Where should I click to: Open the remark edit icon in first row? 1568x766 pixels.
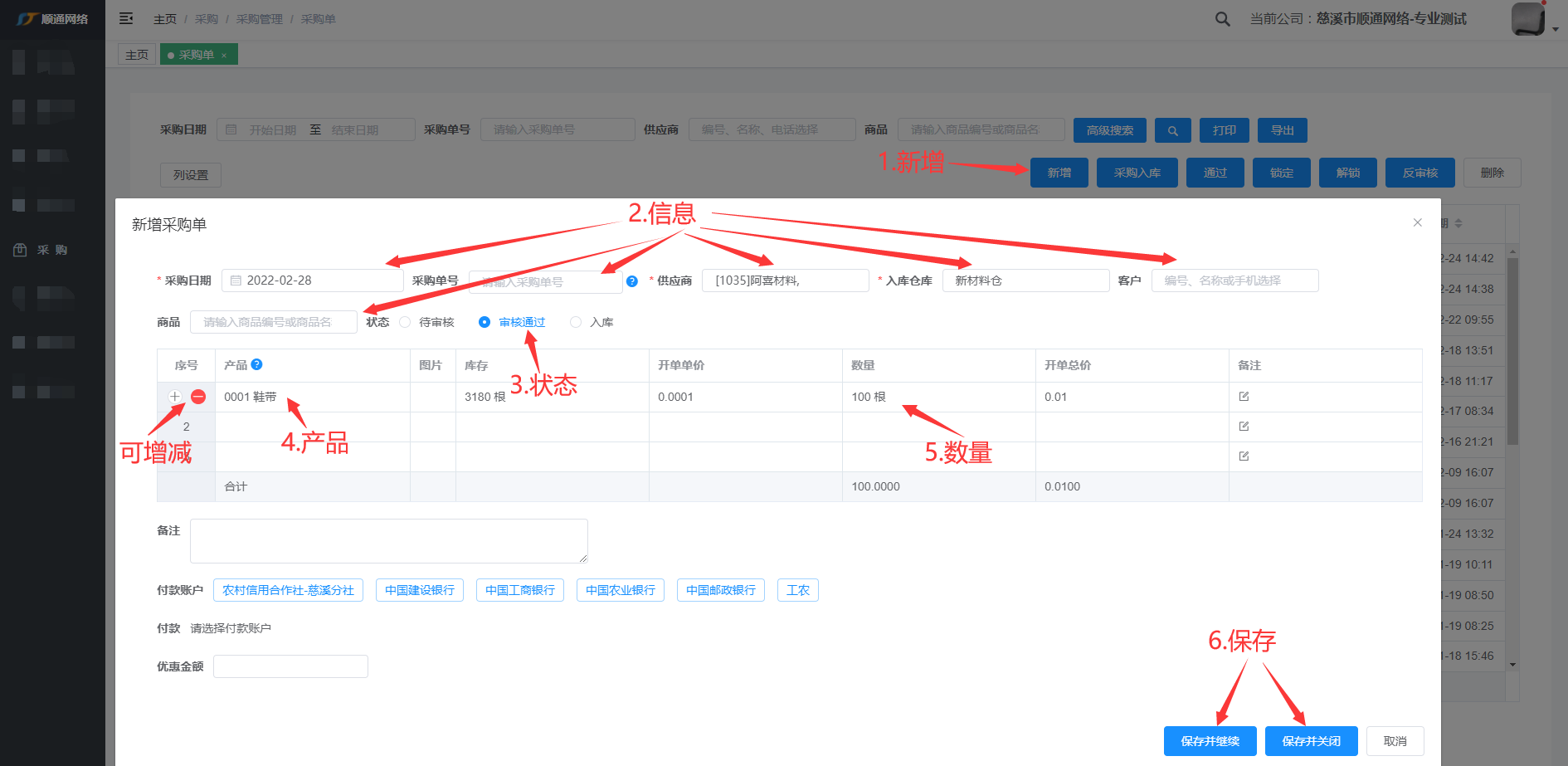click(1244, 397)
